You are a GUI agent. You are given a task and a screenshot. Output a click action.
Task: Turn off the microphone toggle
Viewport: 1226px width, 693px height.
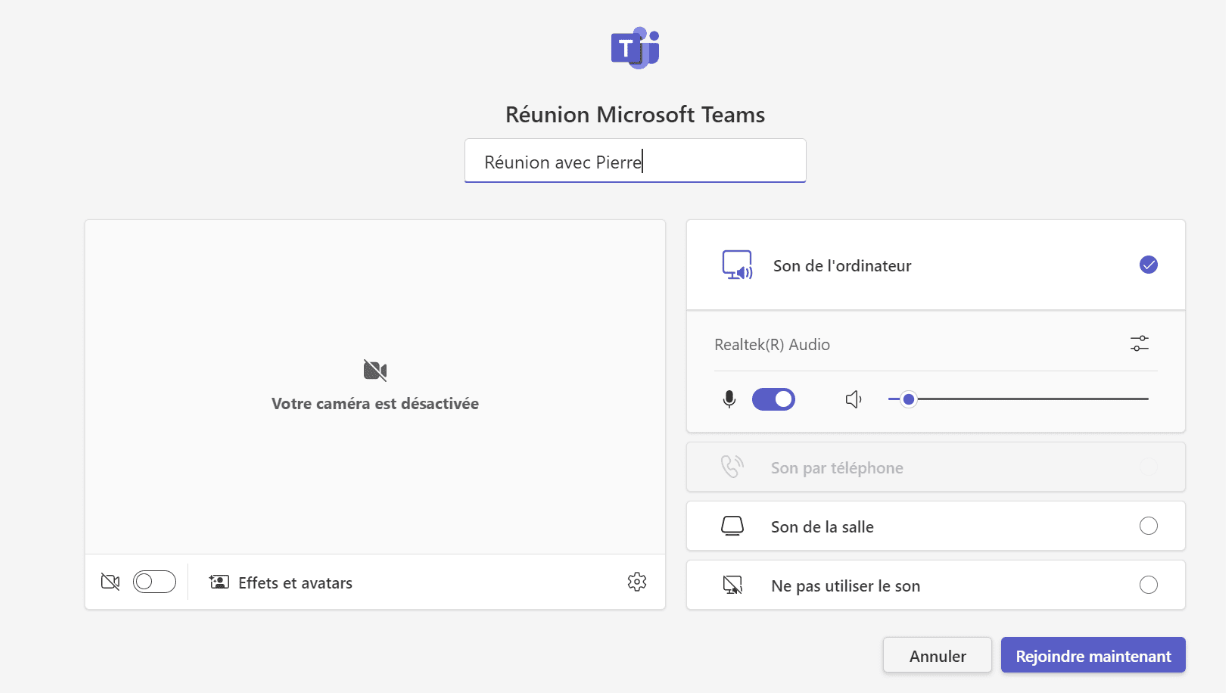pyautogui.click(x=773, y=400)
